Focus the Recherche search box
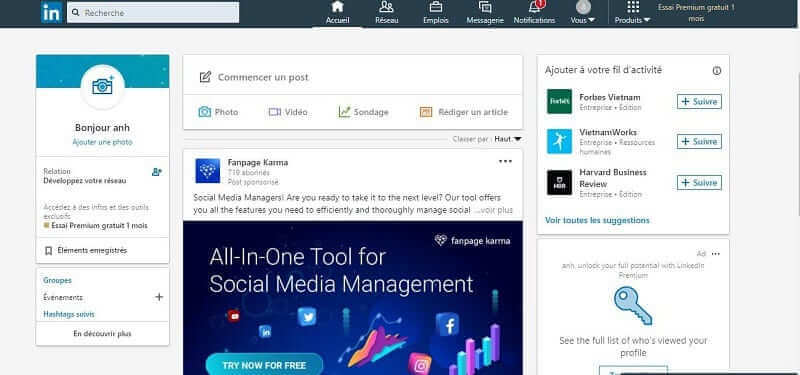This screenshot has height=375, width=800. pyautogui.click(x=153, y=13)
